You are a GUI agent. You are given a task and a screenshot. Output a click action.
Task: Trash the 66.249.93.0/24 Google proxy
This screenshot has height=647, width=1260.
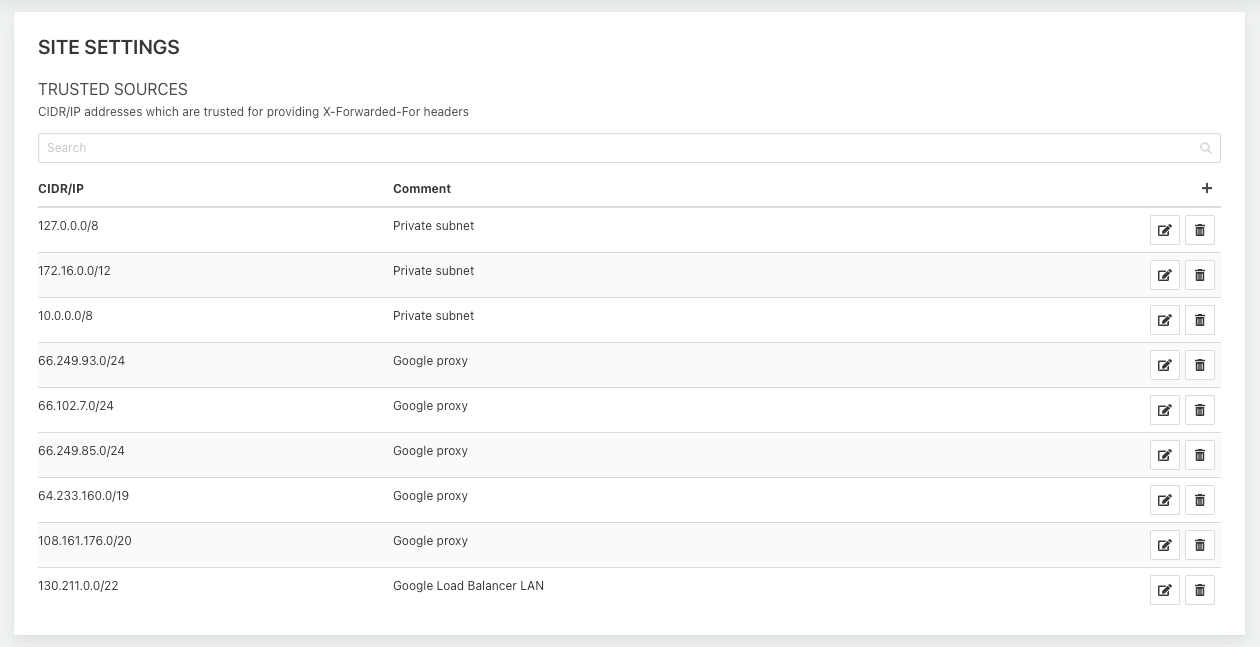point(1200,365)
